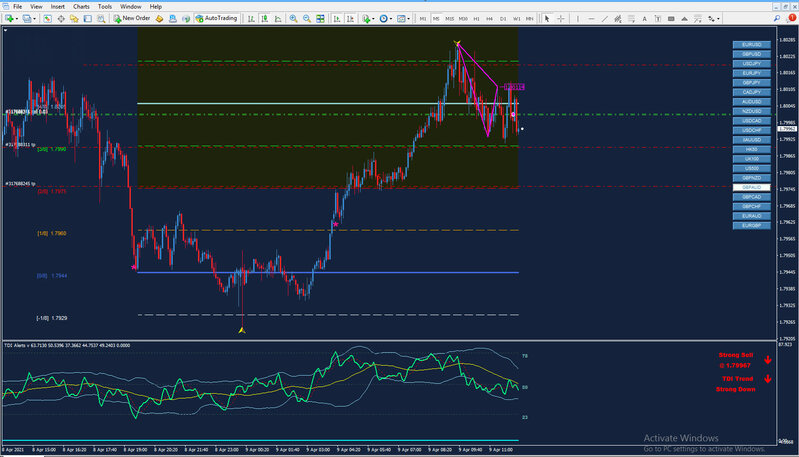Open the Window menu
Image resolution: width=799 pixels, height=457 pixels.
pos(130,7)
